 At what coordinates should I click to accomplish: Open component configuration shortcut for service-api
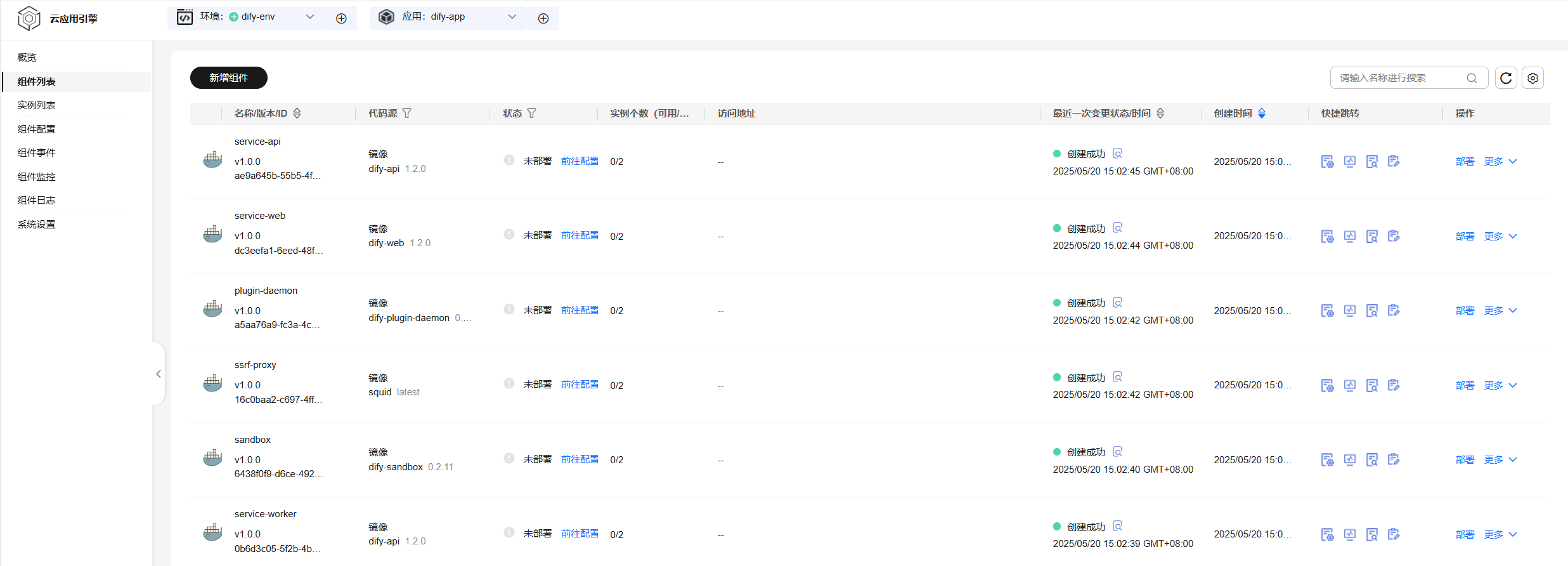(1327, 162)
